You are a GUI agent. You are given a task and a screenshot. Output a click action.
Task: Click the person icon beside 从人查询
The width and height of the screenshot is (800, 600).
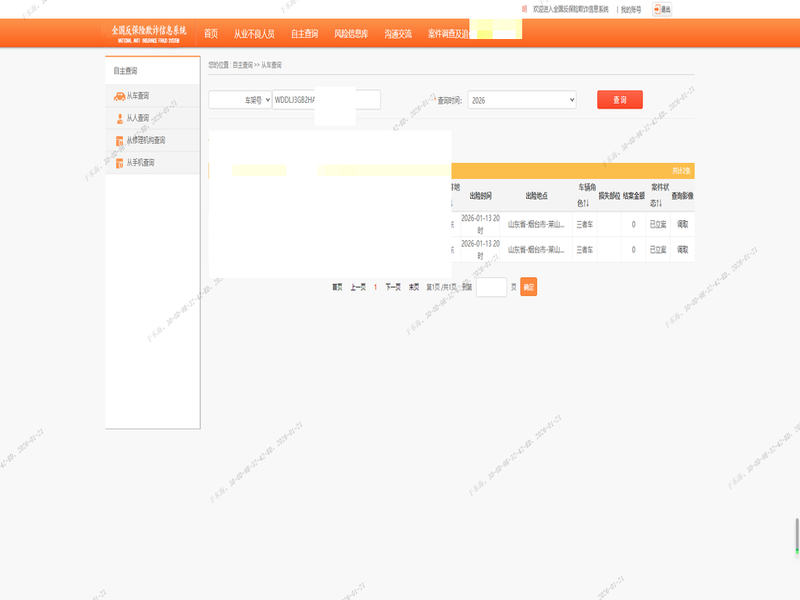coord(119,118)
